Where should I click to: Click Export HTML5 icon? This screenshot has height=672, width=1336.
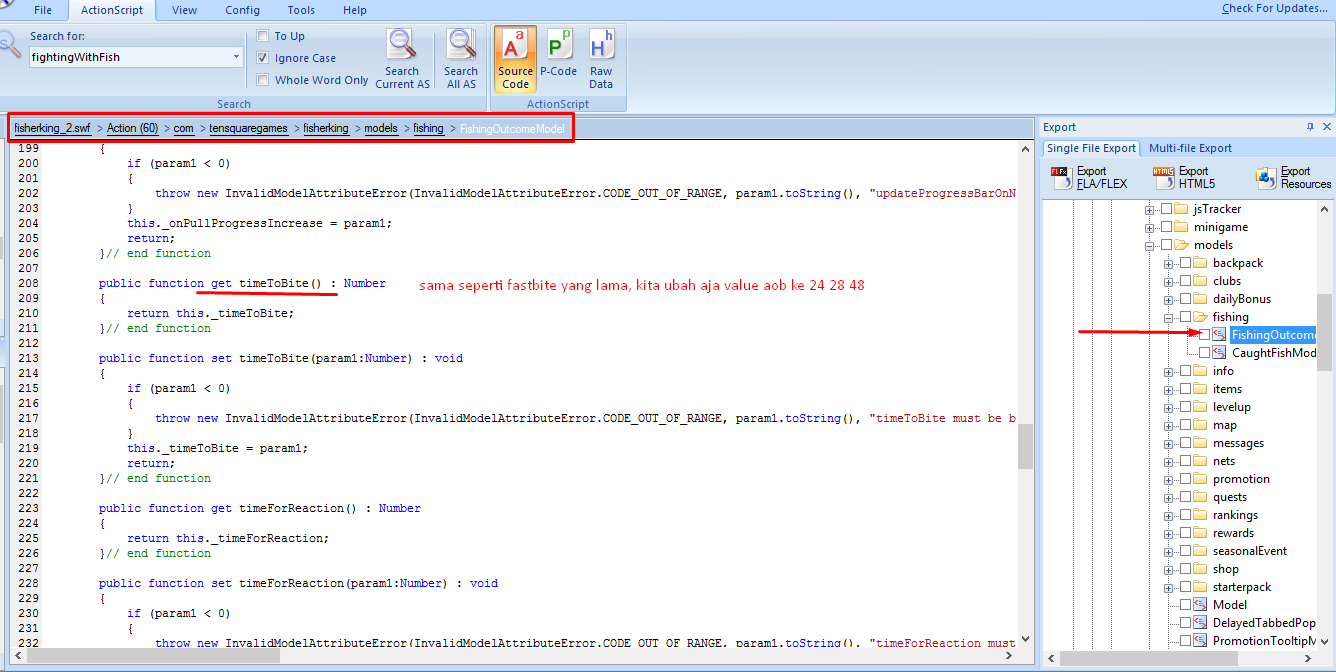coord(1164,178)
